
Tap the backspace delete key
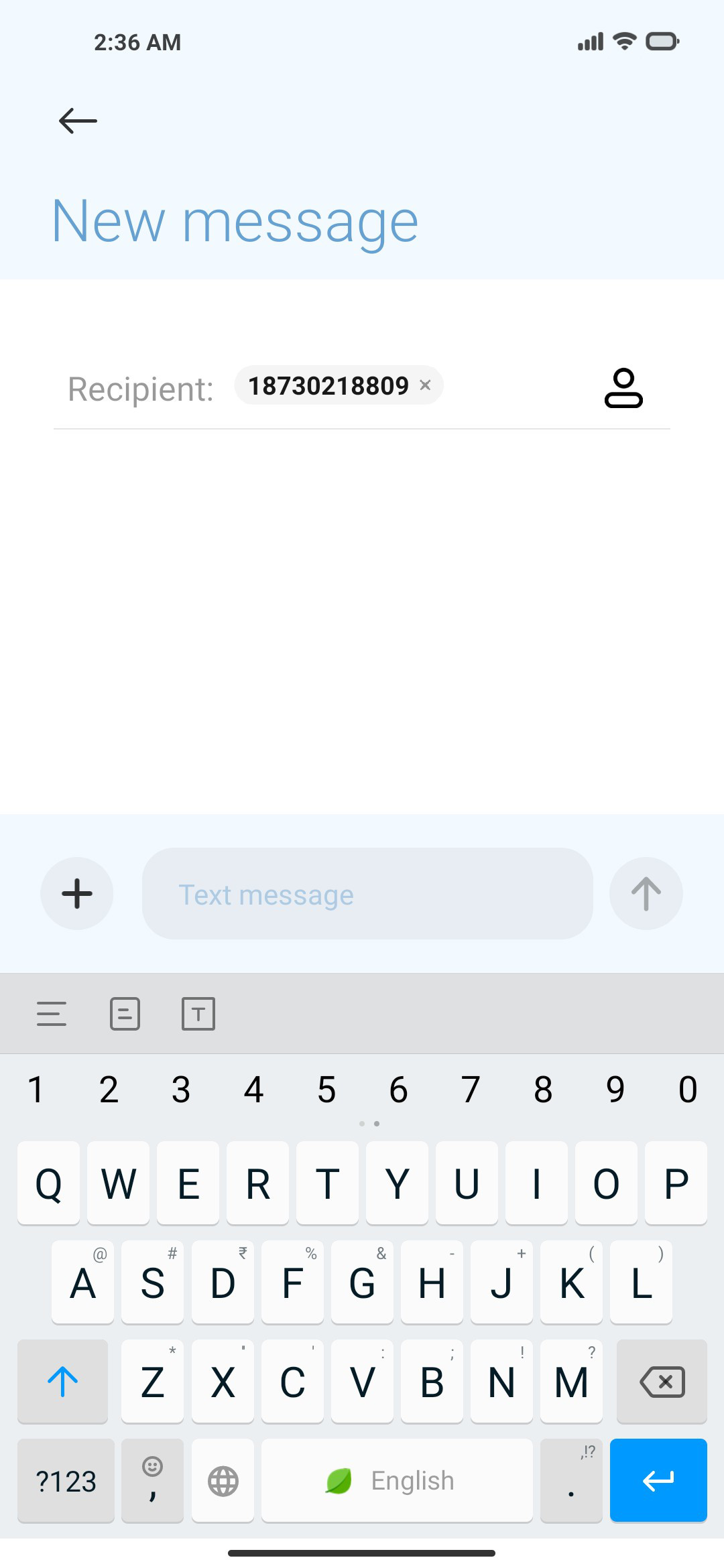(x=662, y=1382)
